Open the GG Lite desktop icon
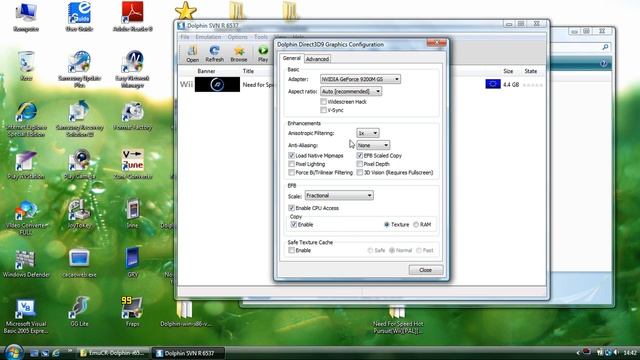Image resolution: width=640 pixels, height=360 pixels. 80,312
